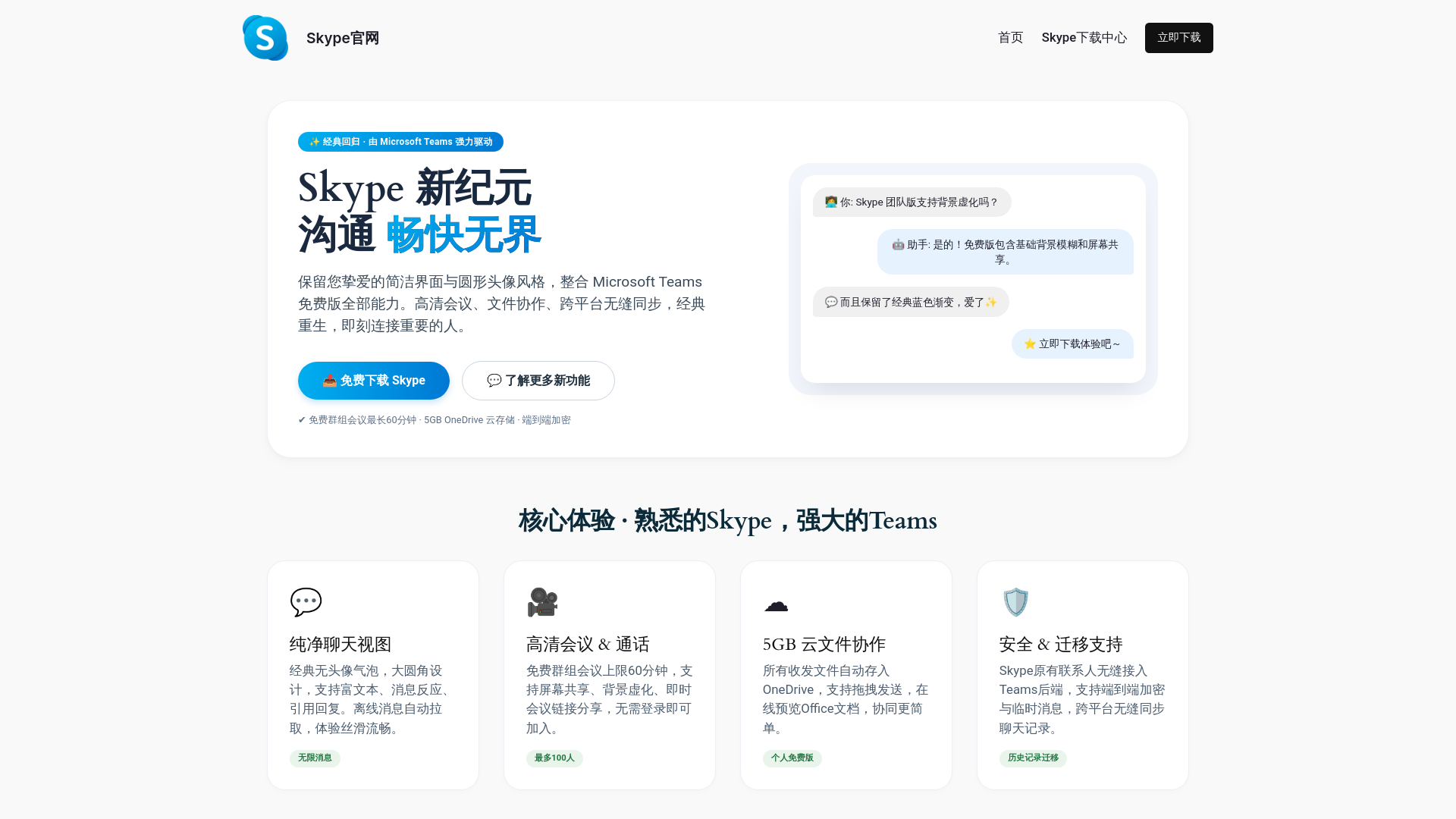Click the chat bubble icon above 纯净聊天视图
Screen dimensions: 1456x819
[306, 602]
